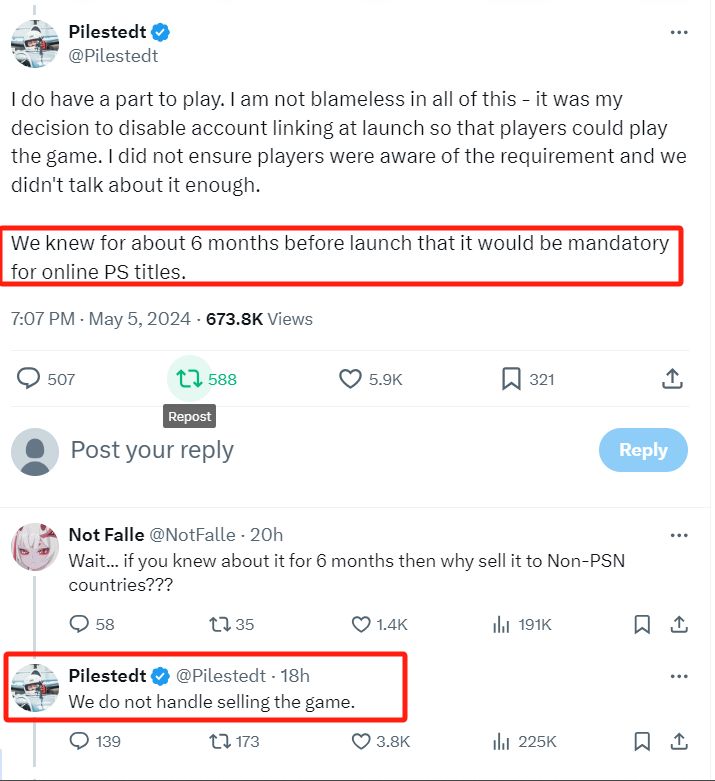This screenshot has width=715, height=781.
Task: Bookmark the main post showing 321 bookmarks
Action: (x=511, y=379)
